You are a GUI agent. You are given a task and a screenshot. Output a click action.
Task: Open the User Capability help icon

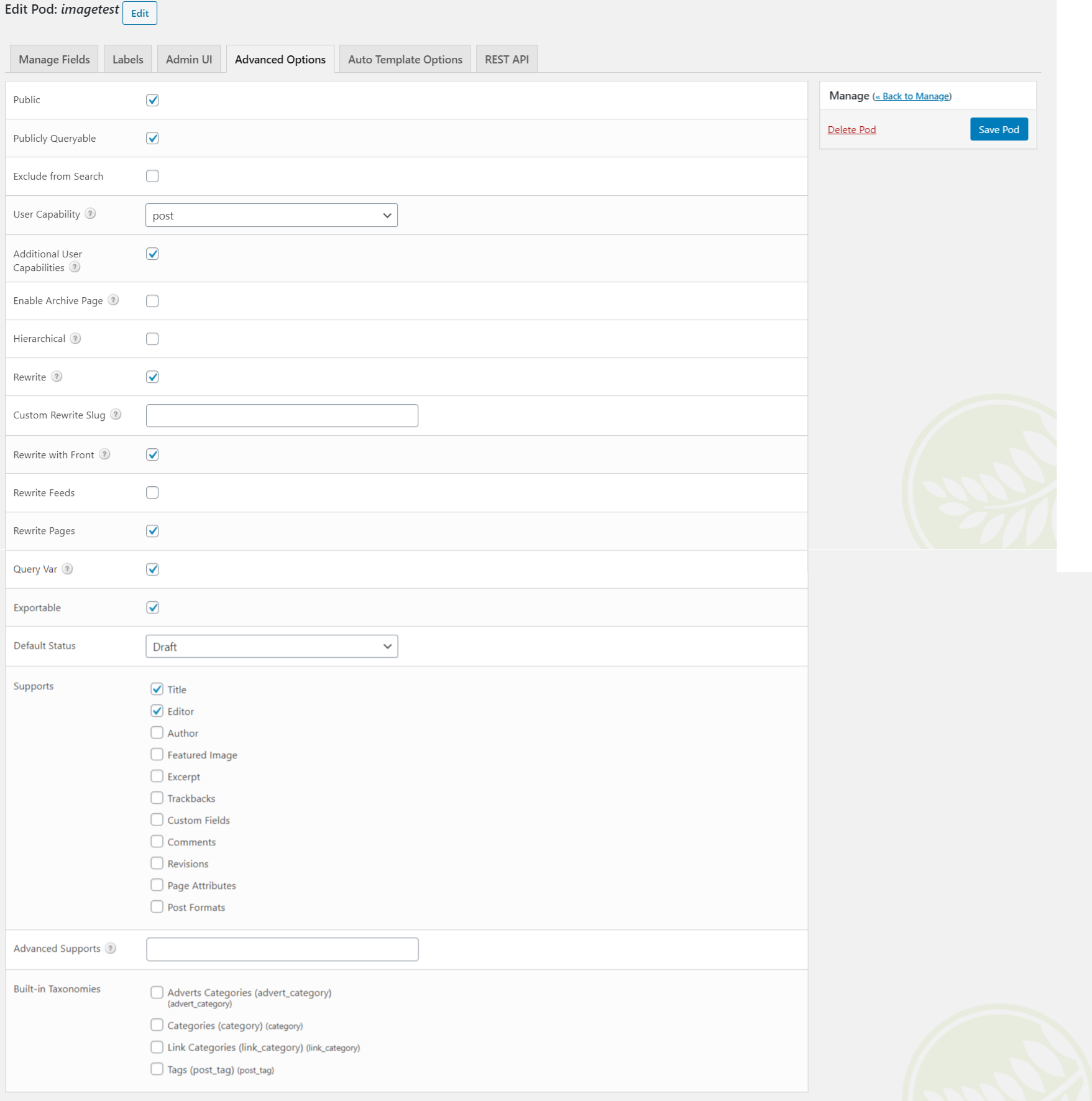(91, 214)
